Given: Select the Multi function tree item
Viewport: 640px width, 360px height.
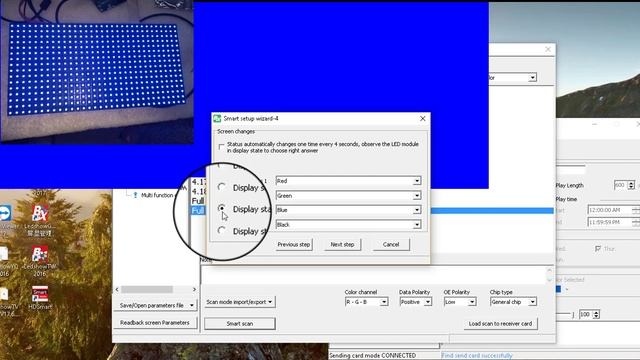Looking at the screenshot, I should (157, 195).
